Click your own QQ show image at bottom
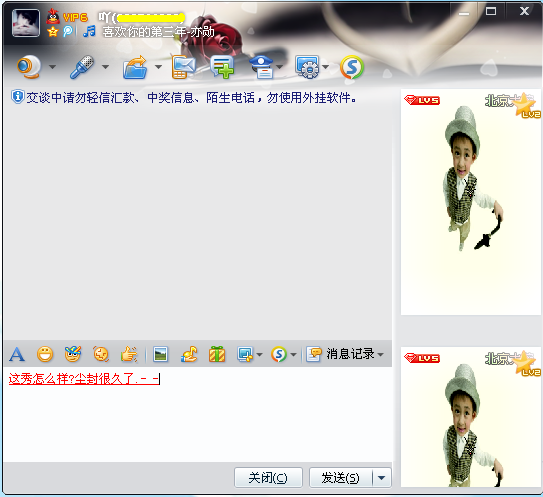The width and height of the screenshot is (543, 497). (x=471, y=417)
